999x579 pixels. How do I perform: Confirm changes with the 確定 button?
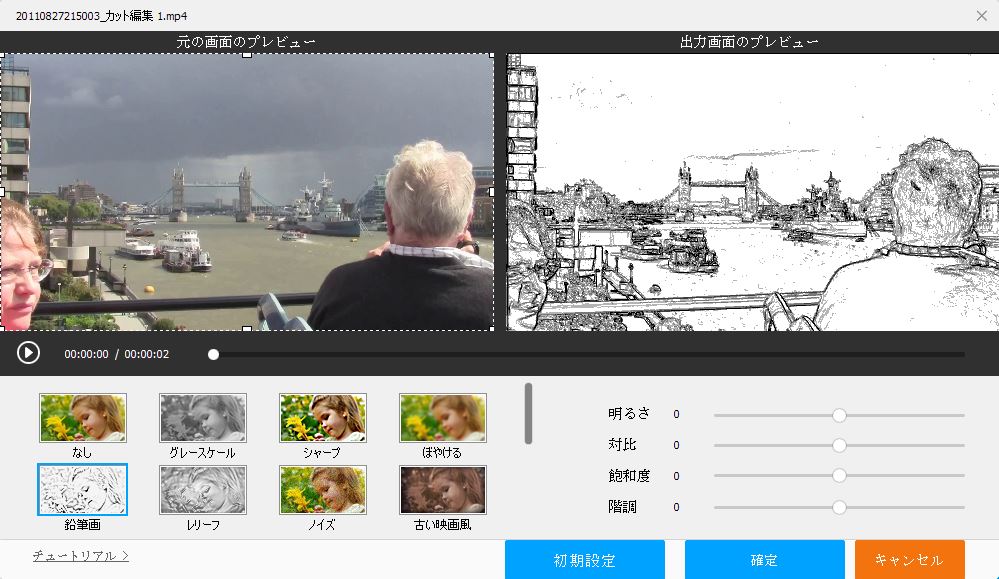pyautogui.click(x=764, y=560)
